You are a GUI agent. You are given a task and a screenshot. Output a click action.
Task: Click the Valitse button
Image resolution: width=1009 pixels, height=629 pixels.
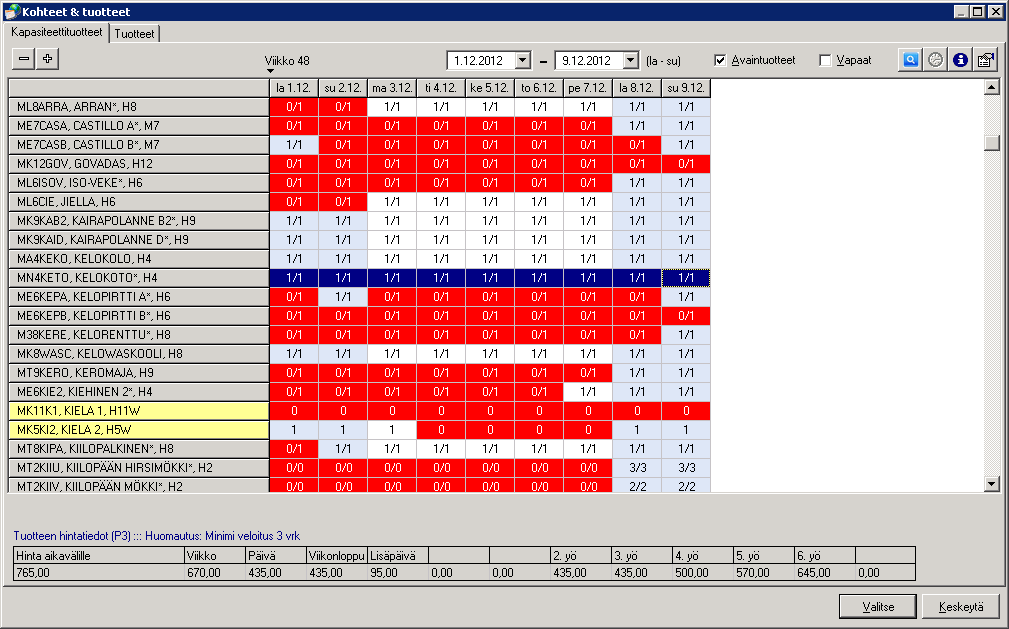click(x=878, y=606)
